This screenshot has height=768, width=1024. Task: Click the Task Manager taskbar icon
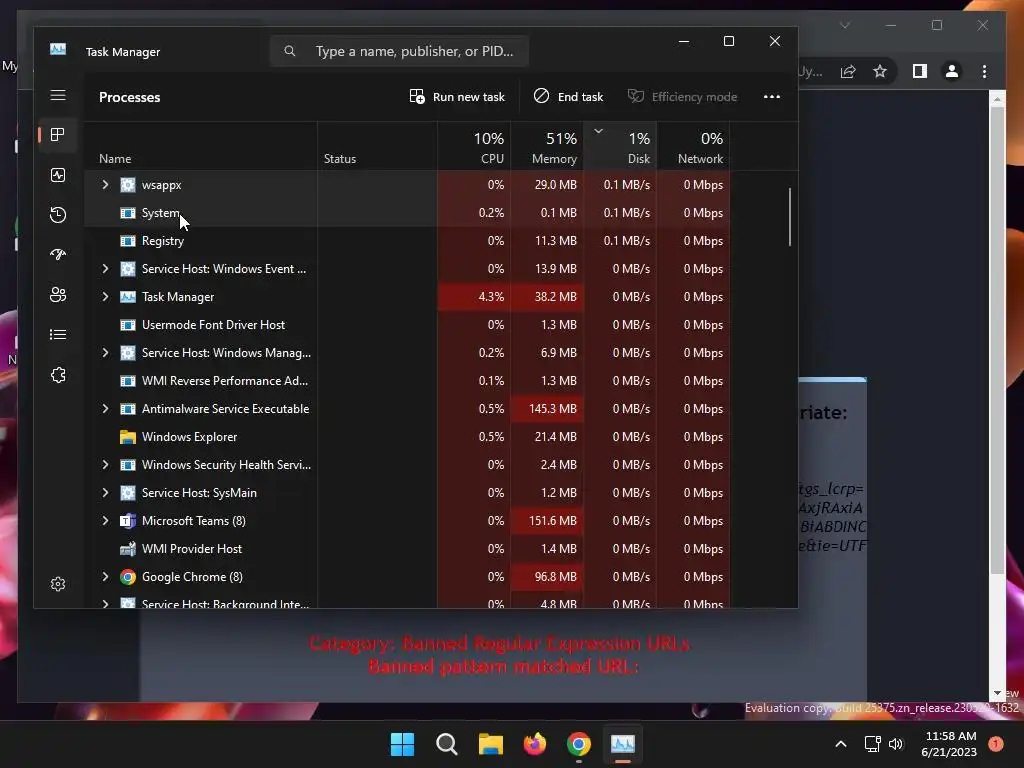click(622, 744)
